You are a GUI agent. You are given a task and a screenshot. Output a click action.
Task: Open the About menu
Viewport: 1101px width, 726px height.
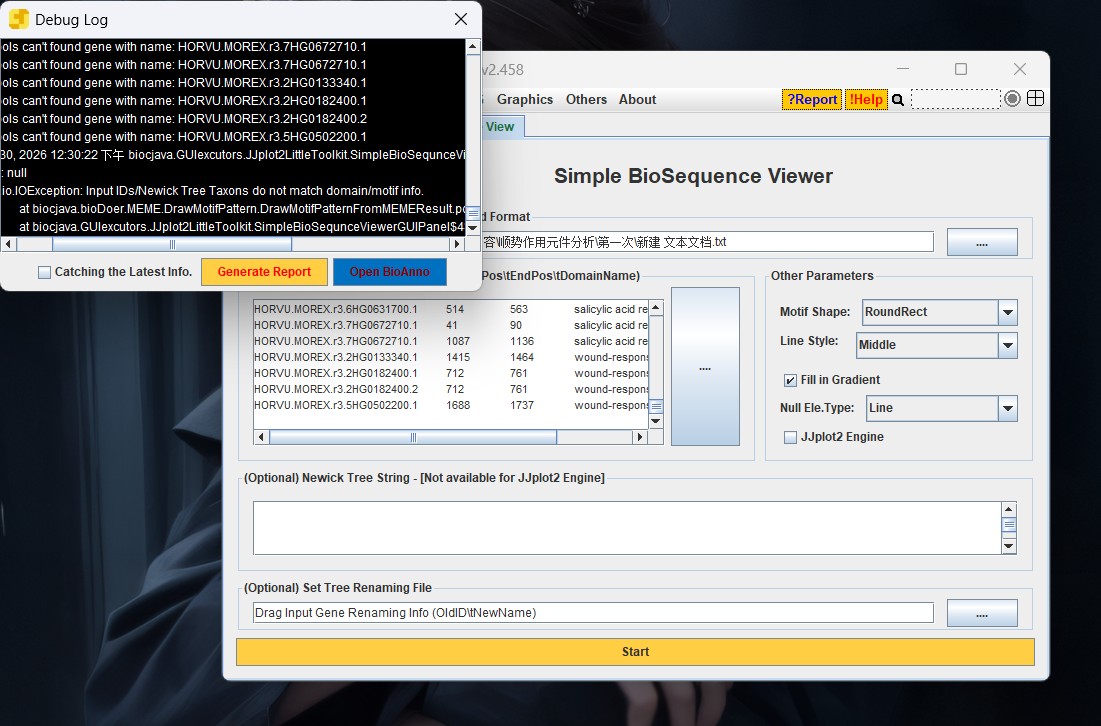point(637,100)
